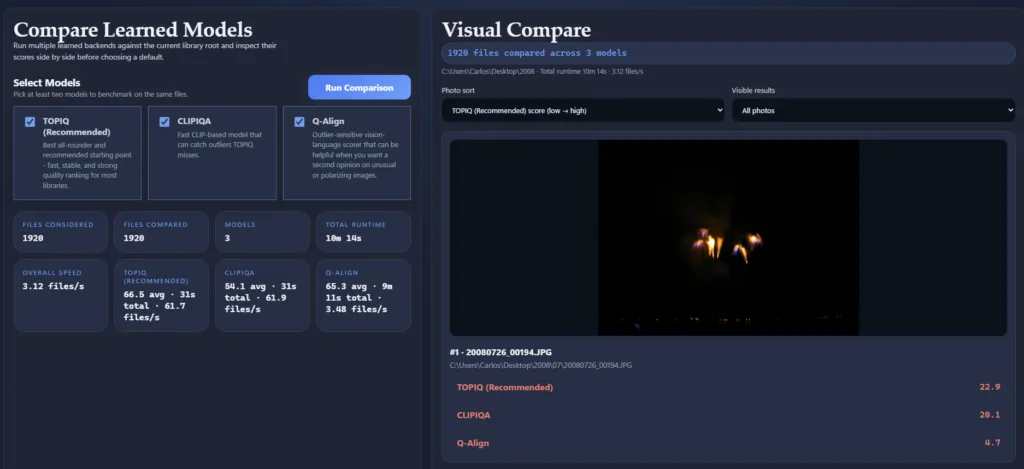1024x469 pixels.
Task: Click the Files Considered stat card
Action: [x=60, y=232]
